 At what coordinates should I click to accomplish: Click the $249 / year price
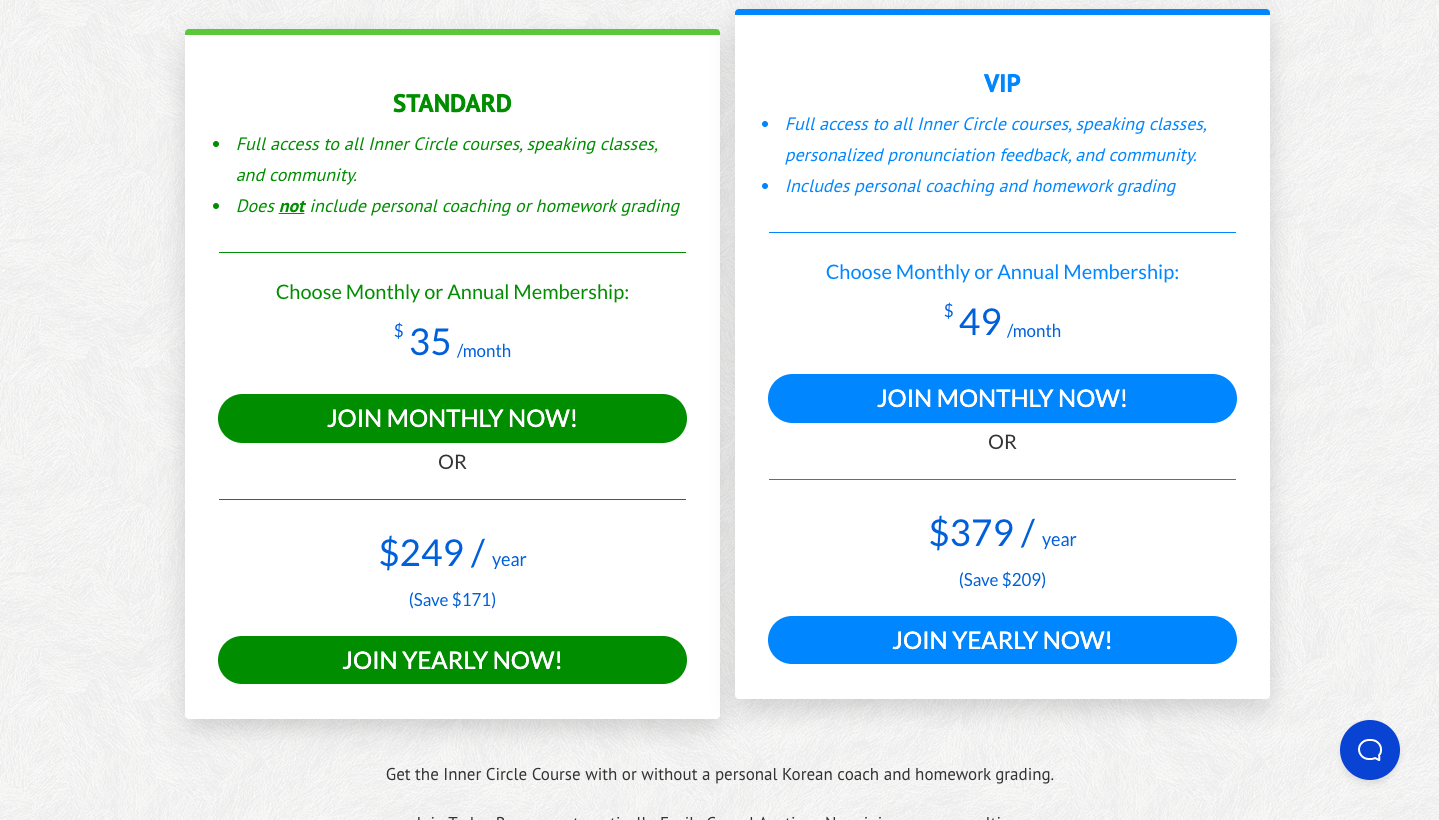452,553
